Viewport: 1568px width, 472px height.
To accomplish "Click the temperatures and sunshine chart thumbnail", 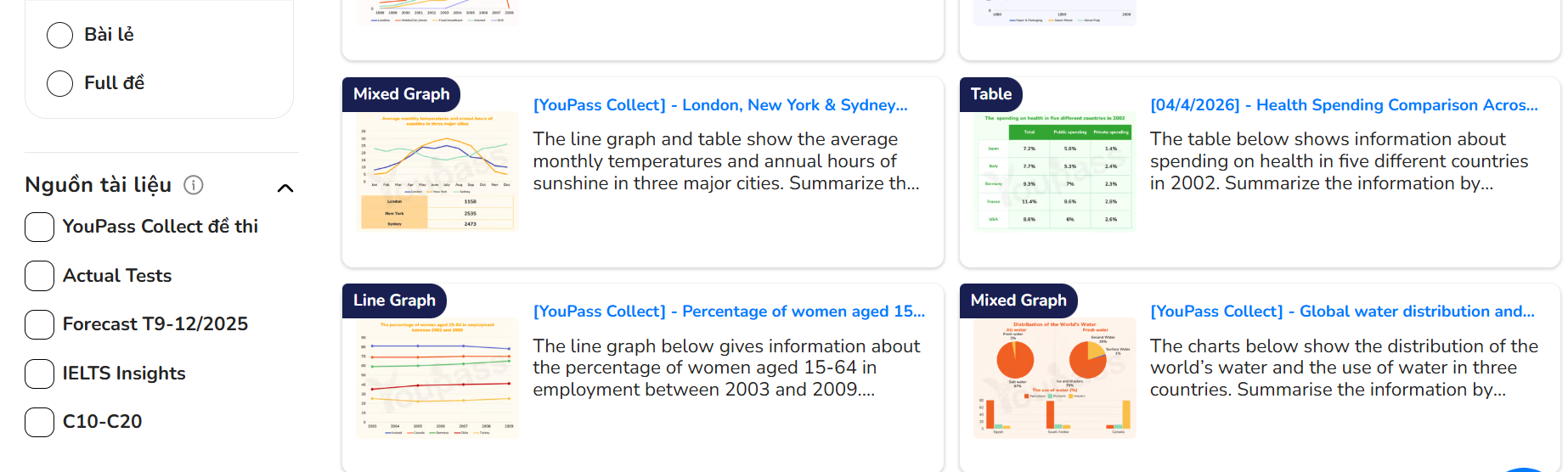I will [x=437, y=172].
